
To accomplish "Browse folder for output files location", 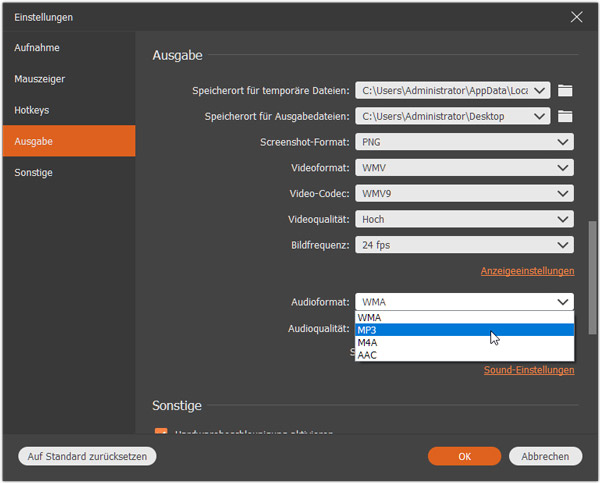I will [x=565, y=117].
